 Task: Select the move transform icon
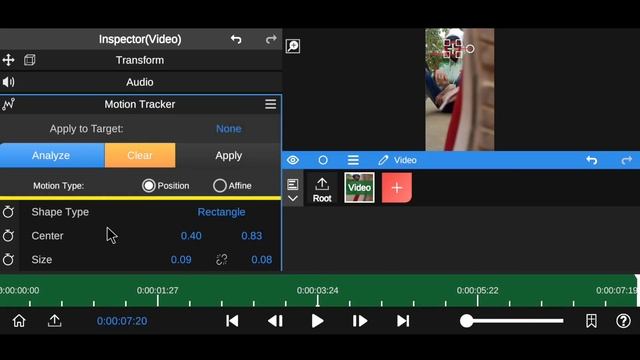(8, 60)
